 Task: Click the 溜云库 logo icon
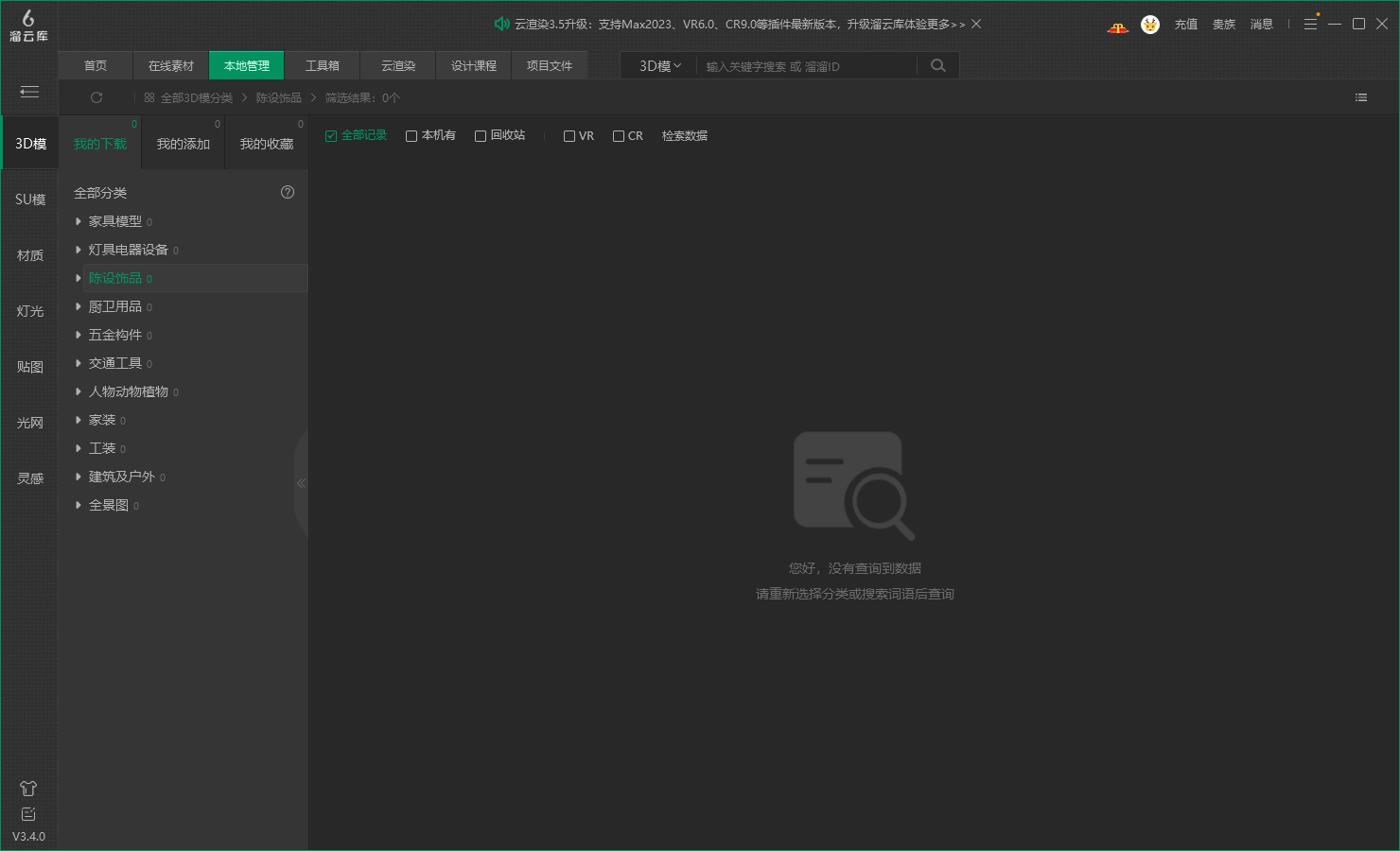coord(28,26)
